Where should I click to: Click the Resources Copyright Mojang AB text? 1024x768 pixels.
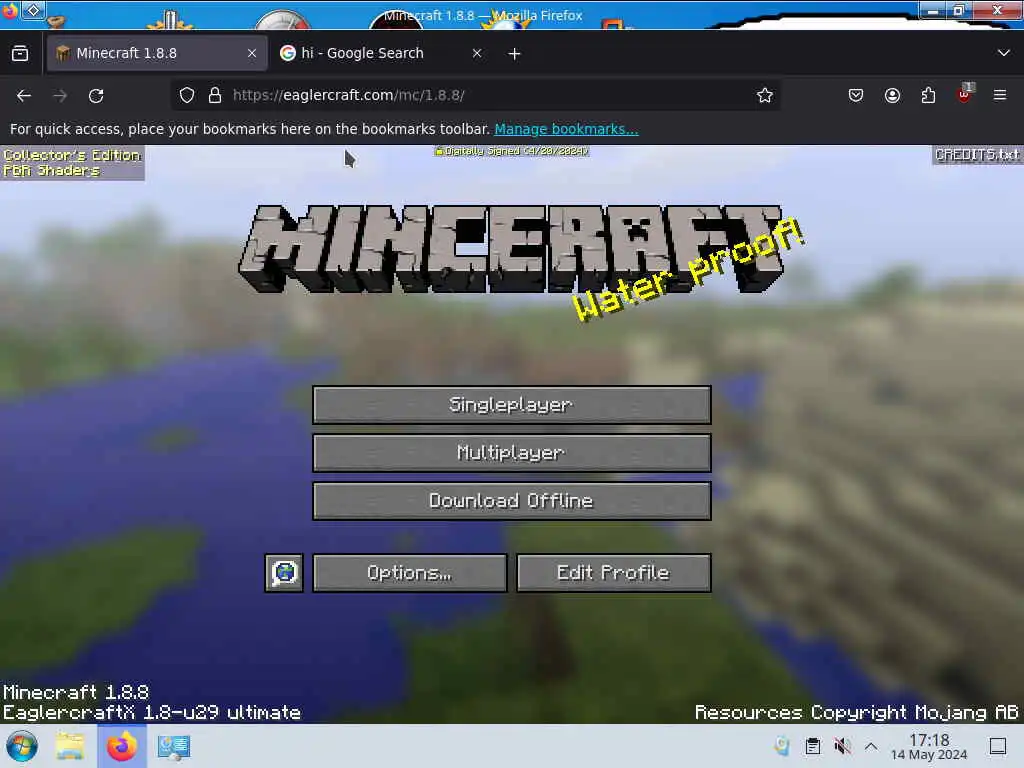click(856, 712)
